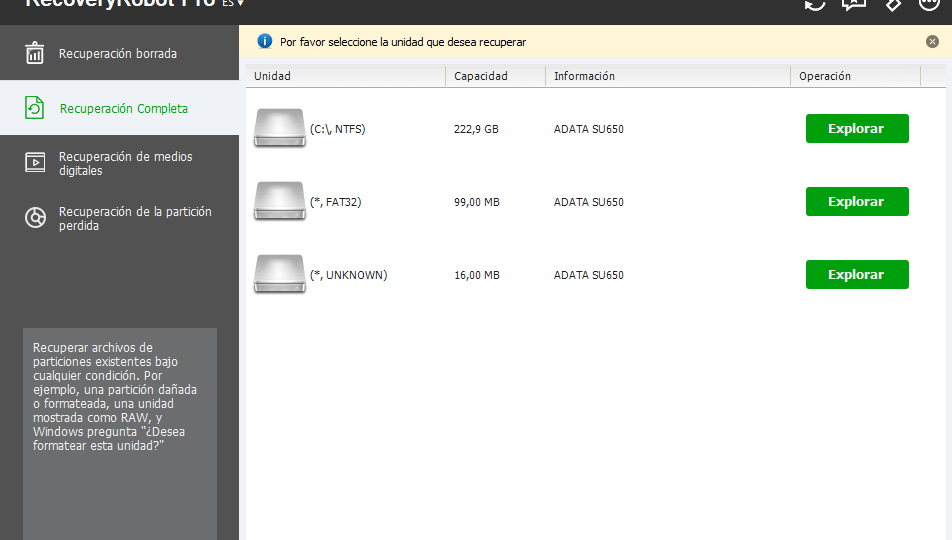Click the refresh arrow icon in title bar
The width and height of the screenshot is (952, 540).
pos(815,4)
